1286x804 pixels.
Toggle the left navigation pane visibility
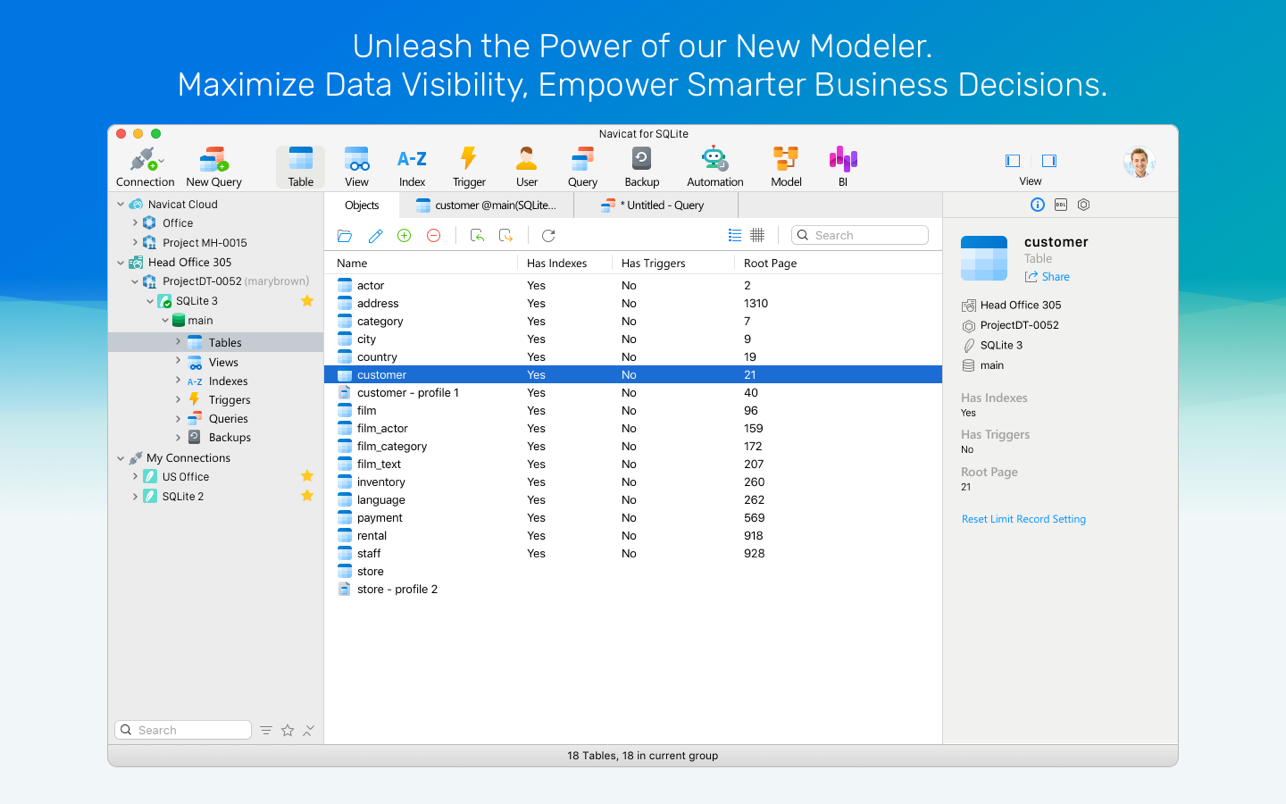pyautogui.click(x=1012, y=161)
